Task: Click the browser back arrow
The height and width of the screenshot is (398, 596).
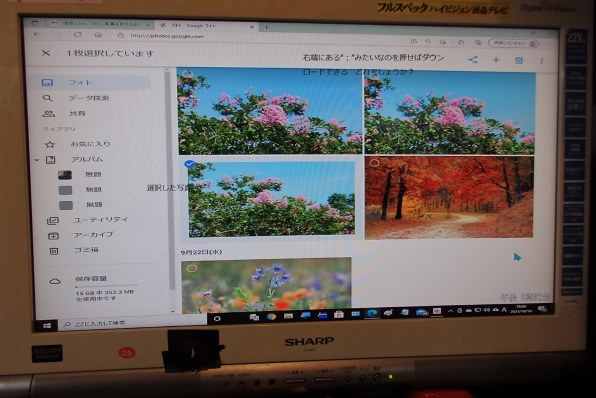Action: click(36, 34)
